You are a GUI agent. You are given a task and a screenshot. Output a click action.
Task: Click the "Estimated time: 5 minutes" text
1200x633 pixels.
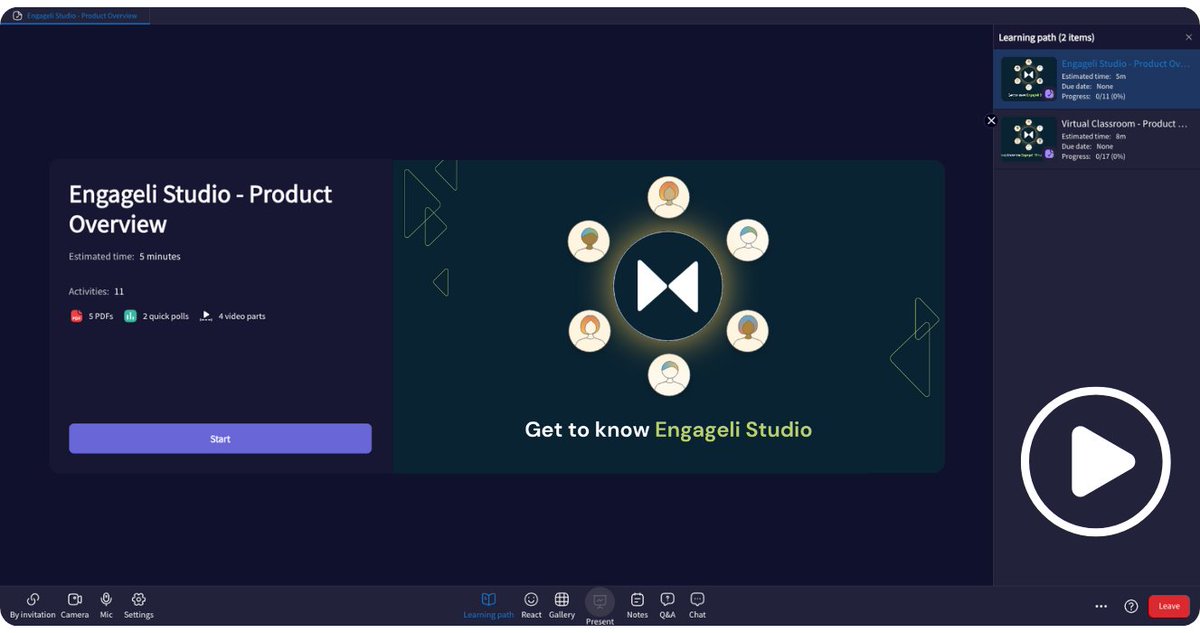125,257
